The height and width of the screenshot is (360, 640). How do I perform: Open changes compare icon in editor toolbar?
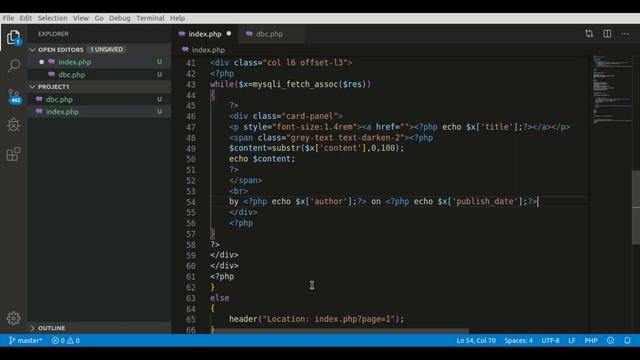[589, 34]
